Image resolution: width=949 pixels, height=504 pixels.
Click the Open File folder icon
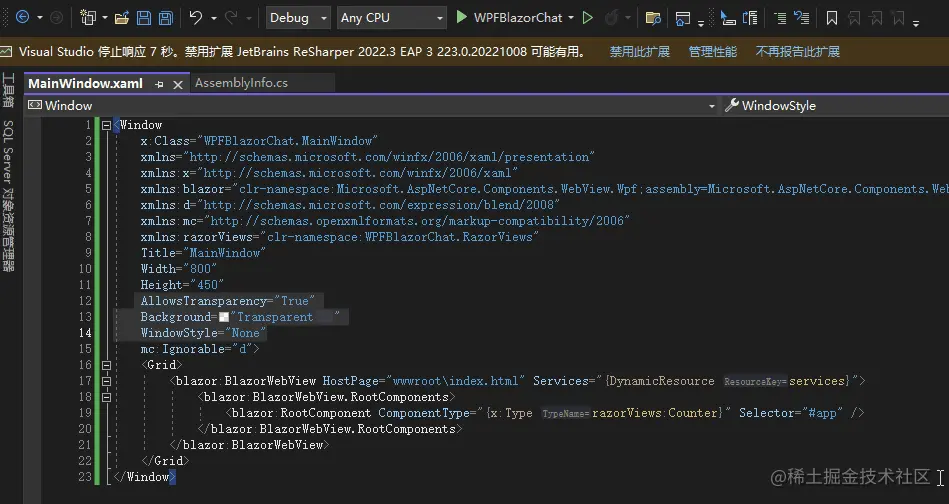click(x=122, y=18)
